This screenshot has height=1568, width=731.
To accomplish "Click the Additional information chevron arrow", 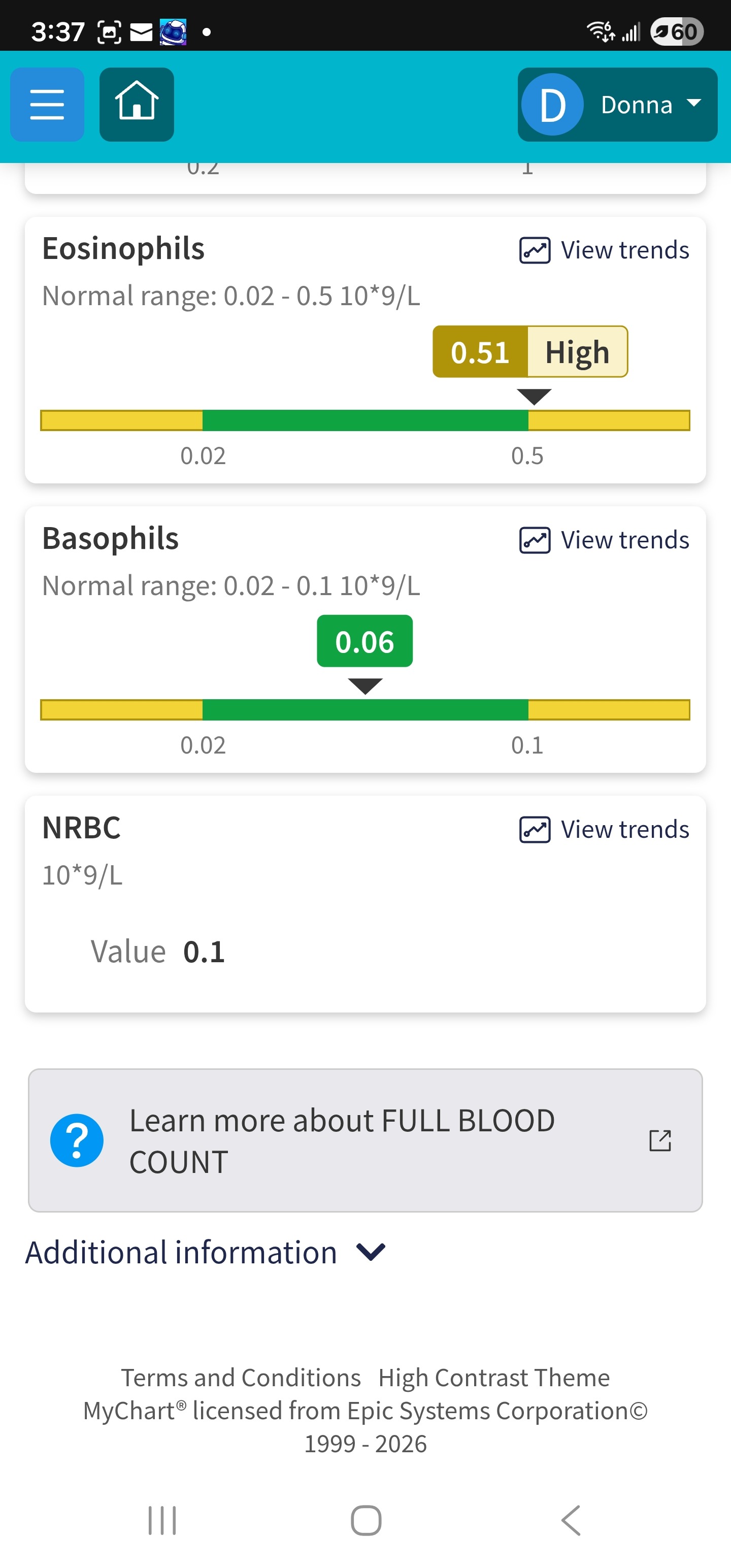I will pos(371,1253).
